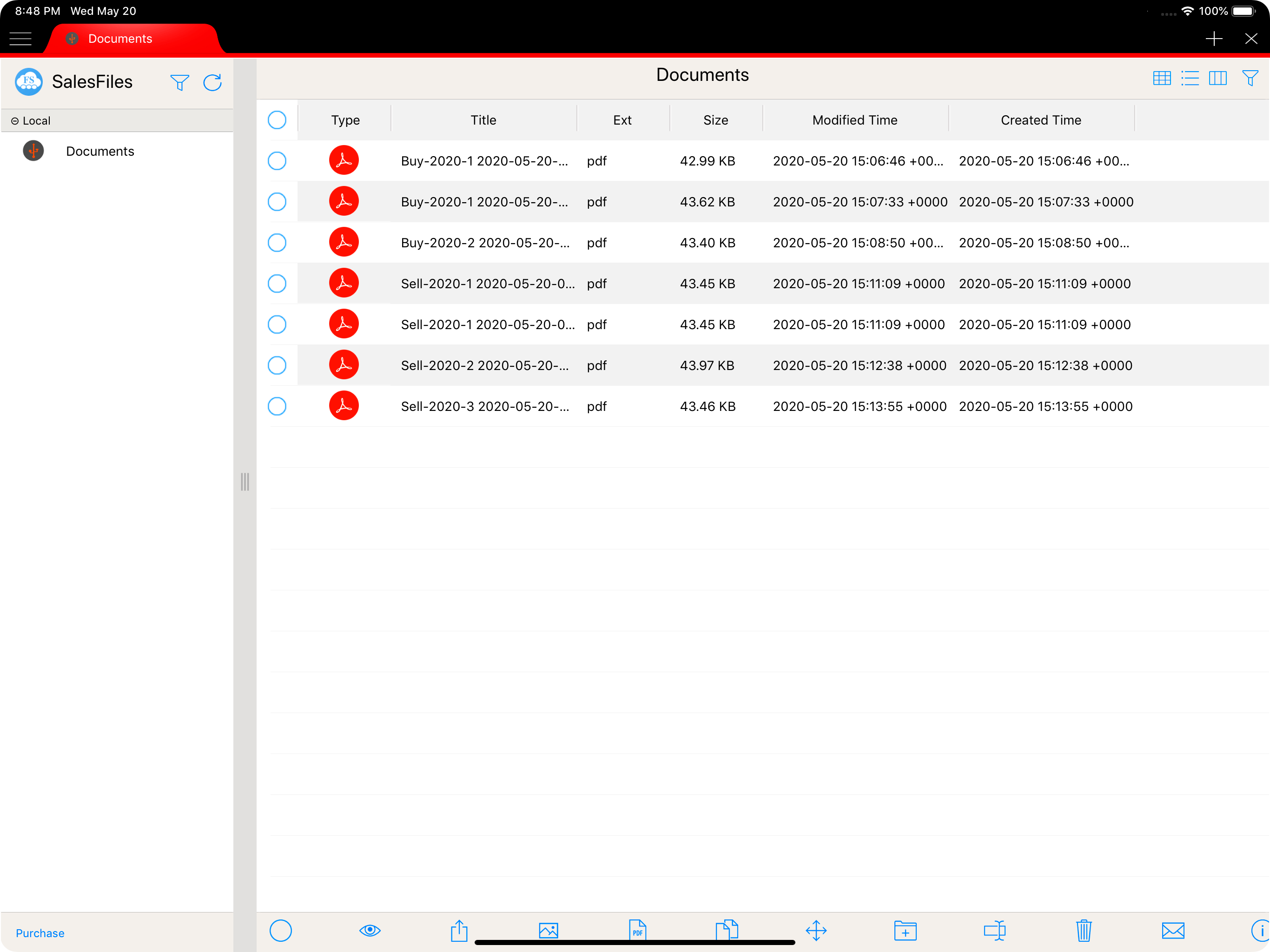Screen dimensions: 1270x952
Task: Click PDF icon of 42.99 KB file
Action: [x=344, y=160]
